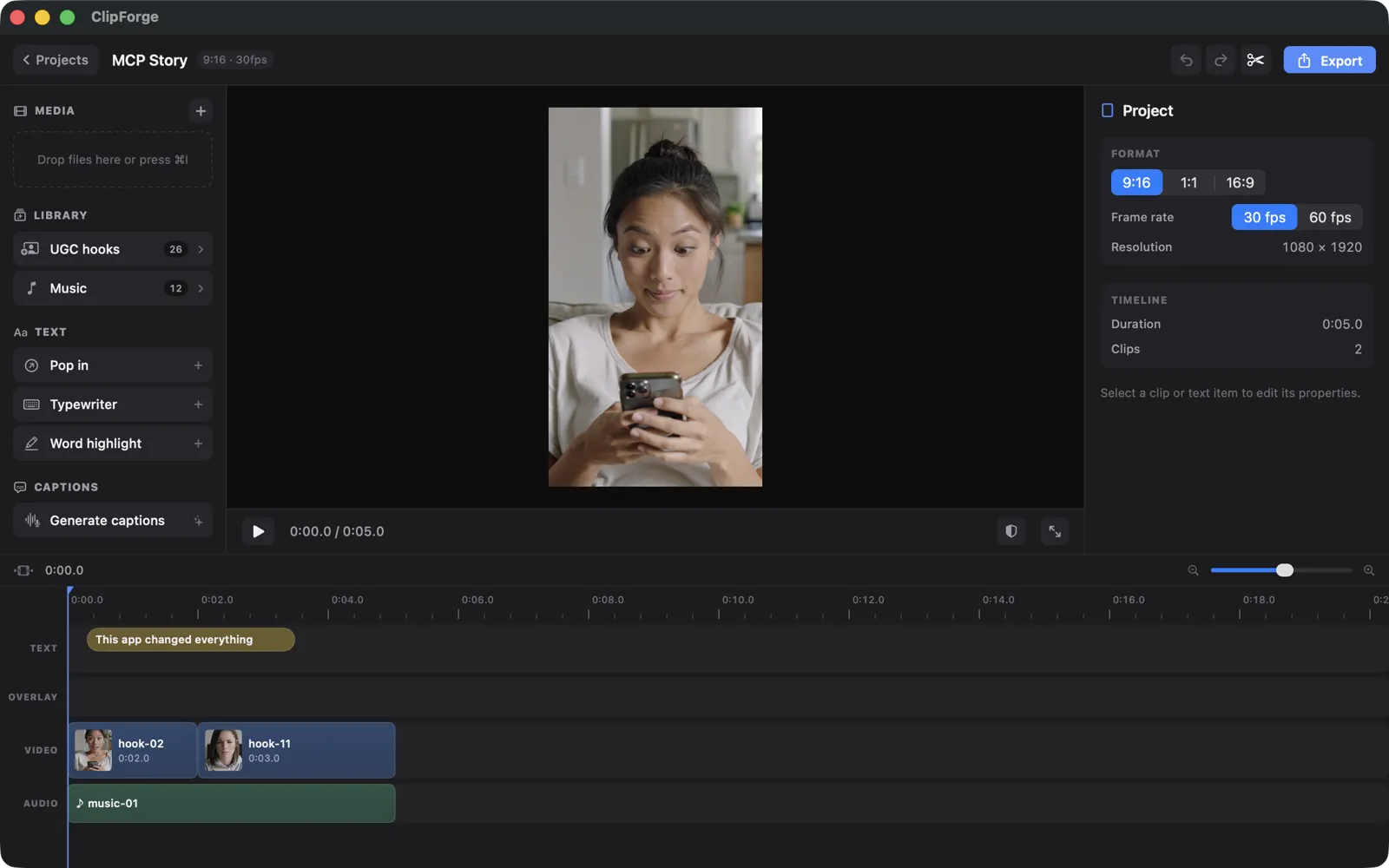The width and height of the screenshot is (1389, 868).
Task: Select the 'This app changed everything' text clip
Action: (190, 640)
